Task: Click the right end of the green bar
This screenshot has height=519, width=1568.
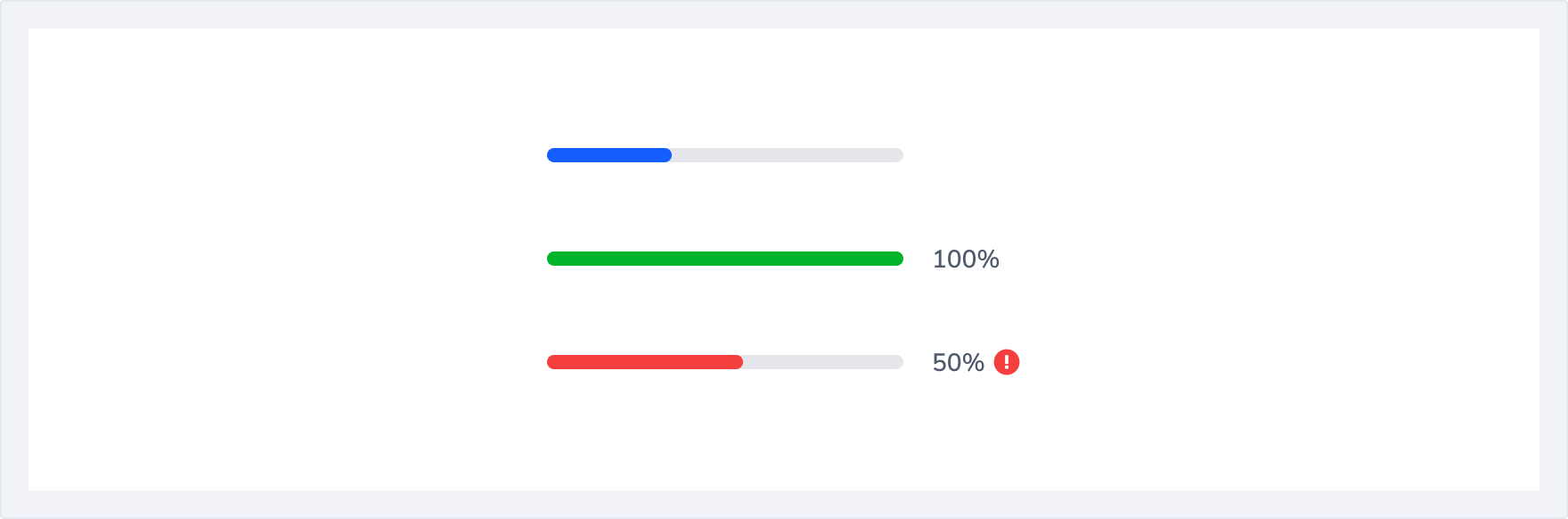Action: tap(898, 259)
